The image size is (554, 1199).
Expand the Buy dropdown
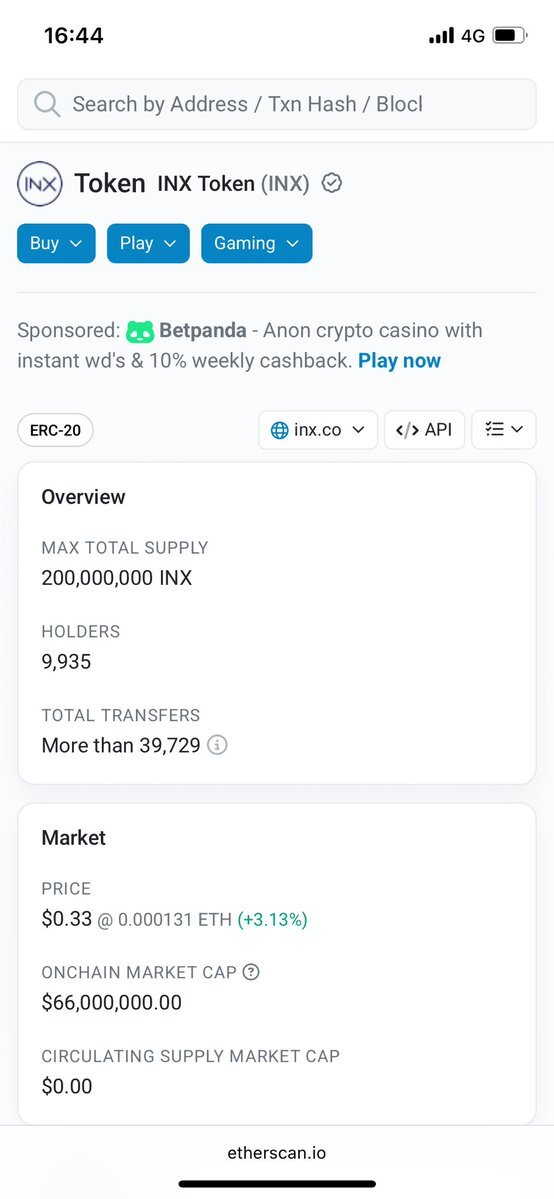[56, 243]
